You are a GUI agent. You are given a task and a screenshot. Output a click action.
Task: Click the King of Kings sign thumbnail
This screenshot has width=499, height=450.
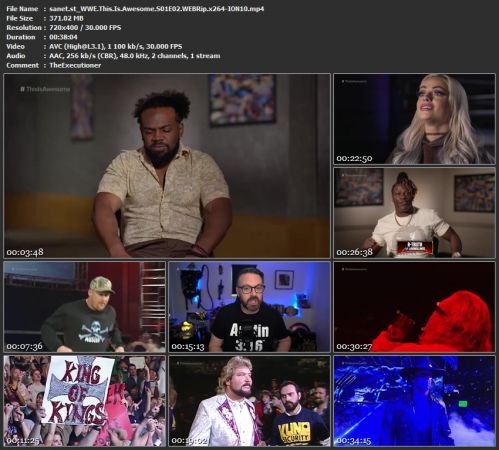click(x=84, y=401)
